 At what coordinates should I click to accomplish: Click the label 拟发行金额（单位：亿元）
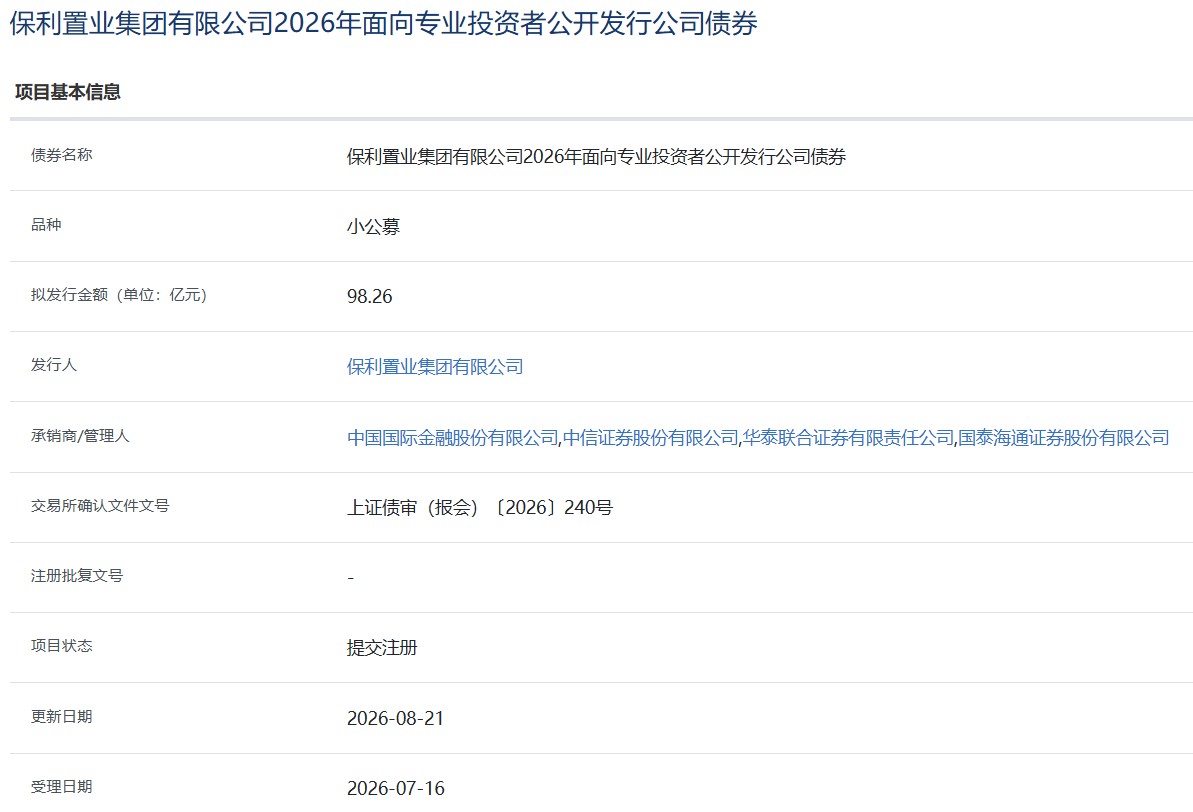pos(119,295)
